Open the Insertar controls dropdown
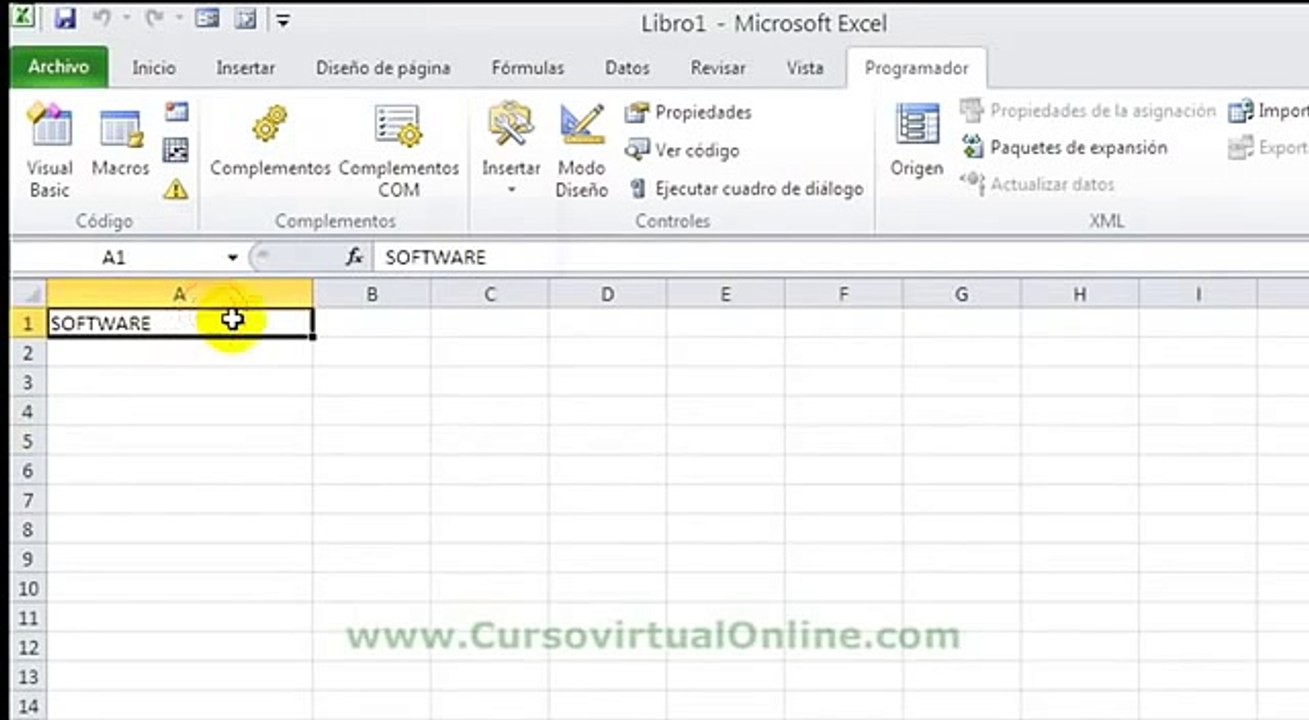Screen dimensions: 1309x720 click(x=511, y=150)
